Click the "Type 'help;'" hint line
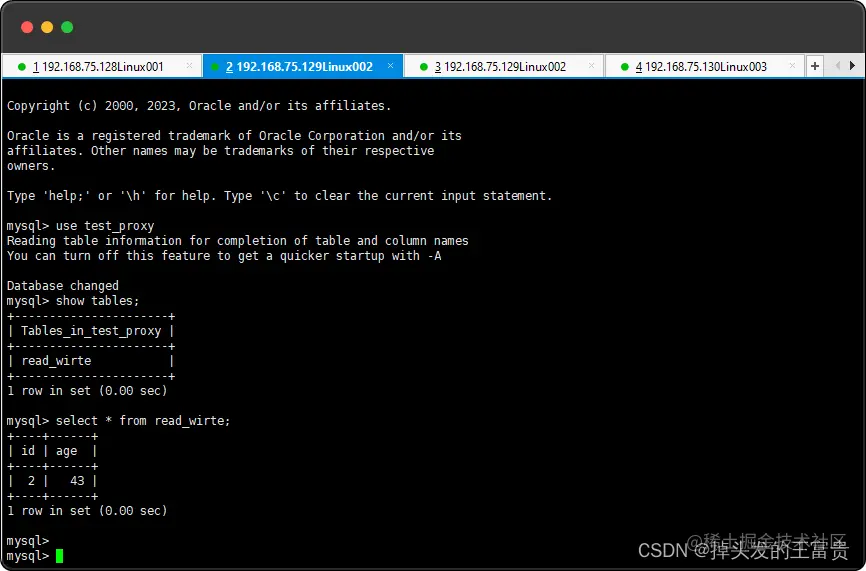 pyautogui.click(x=279, y=195)
